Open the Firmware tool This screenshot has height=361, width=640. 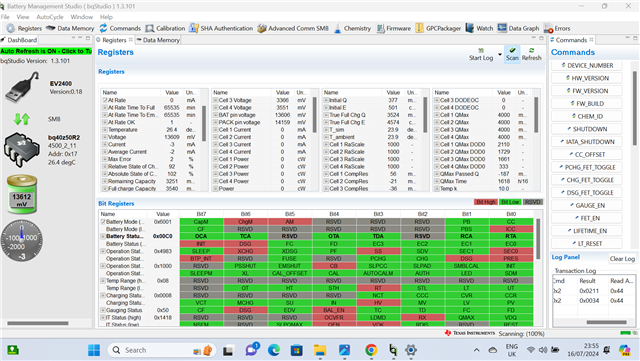(393, 28)
